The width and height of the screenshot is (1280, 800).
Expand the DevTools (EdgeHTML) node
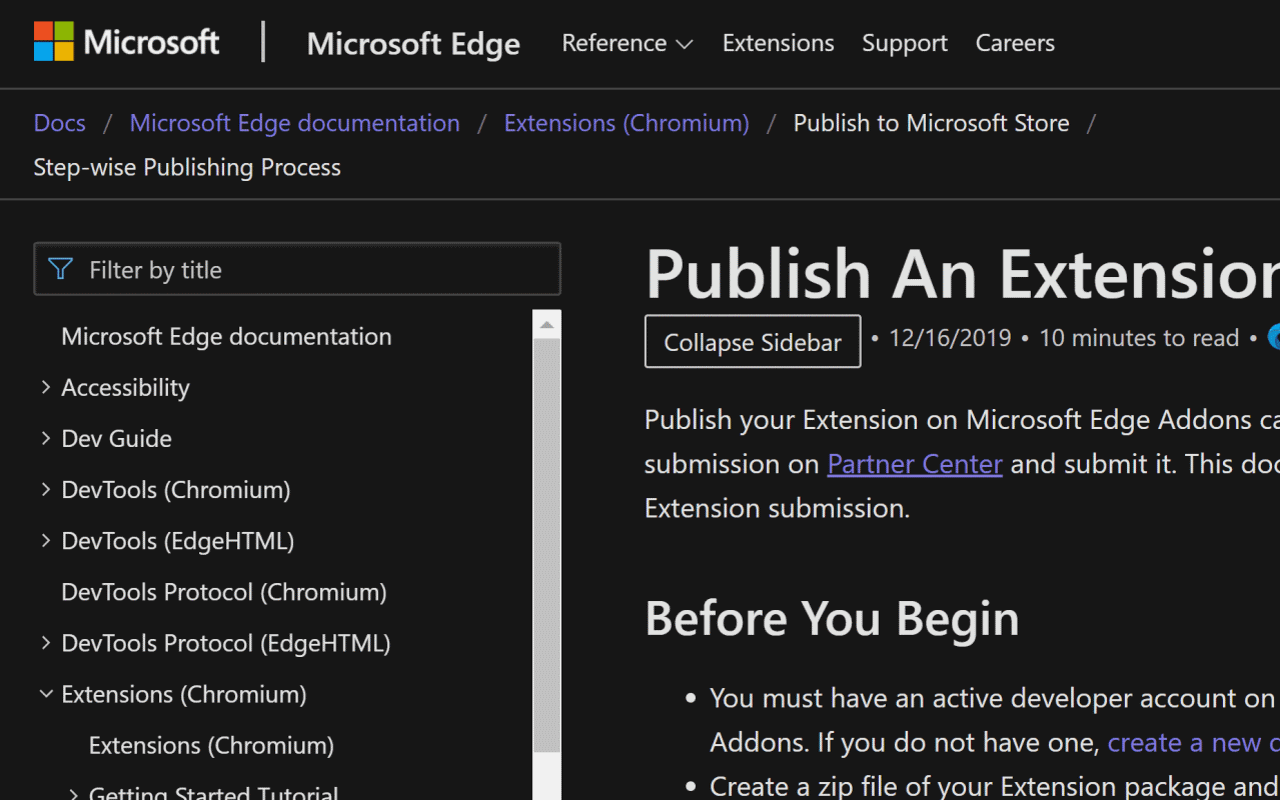click(46, 540)
